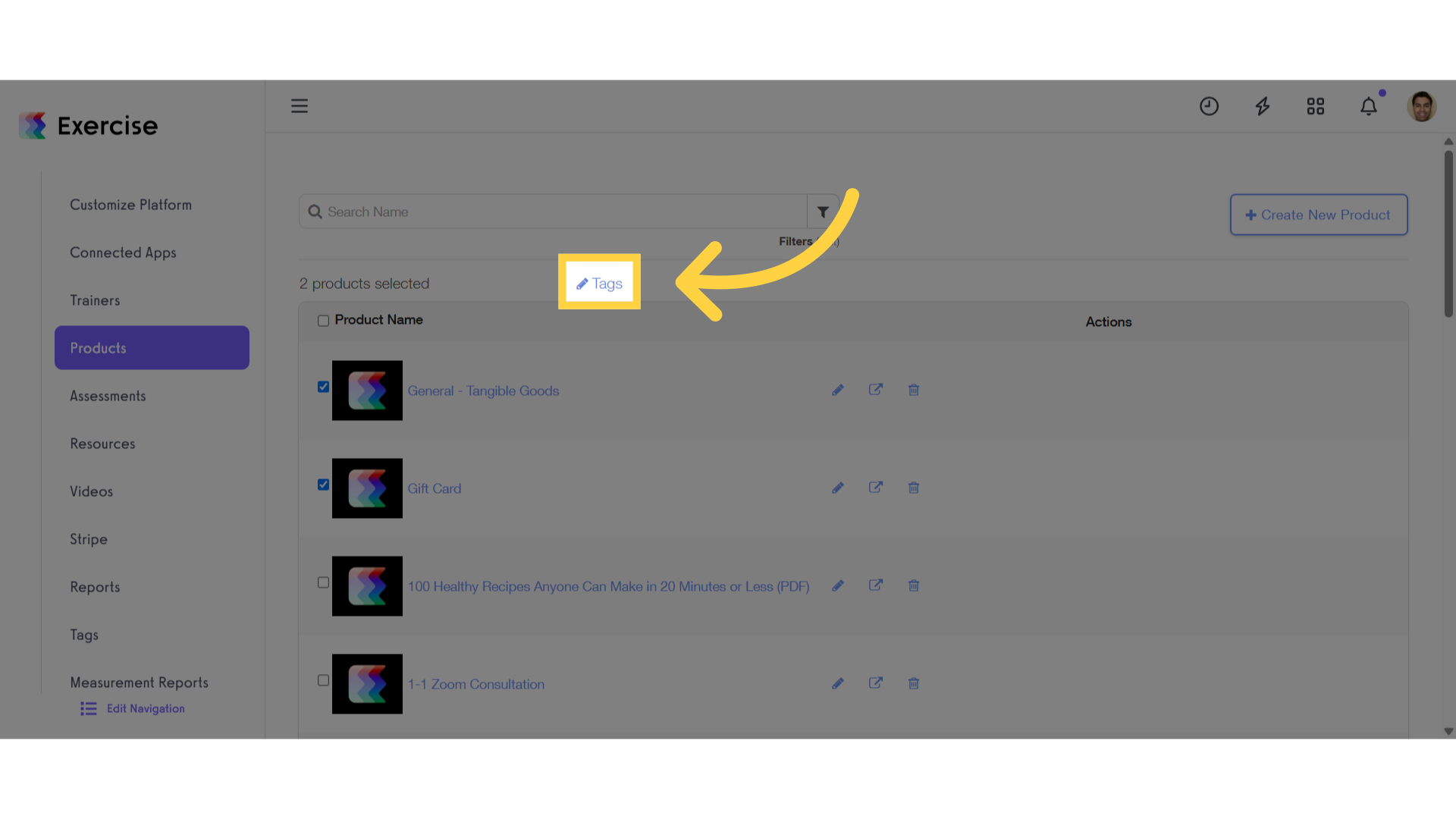Check the 100 Healthy Recipes checkbox
This screenshot has height=819, width=1456.
pyautogui.click(x=323, y=582)
